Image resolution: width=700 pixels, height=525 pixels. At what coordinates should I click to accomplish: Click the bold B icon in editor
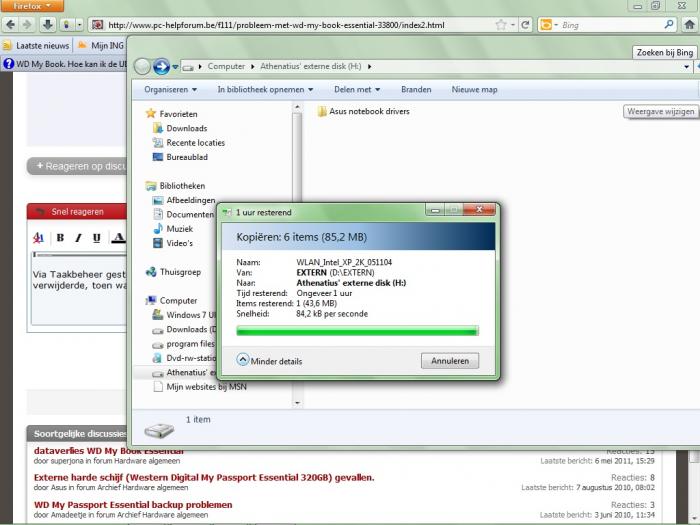[x=60, y=238]
